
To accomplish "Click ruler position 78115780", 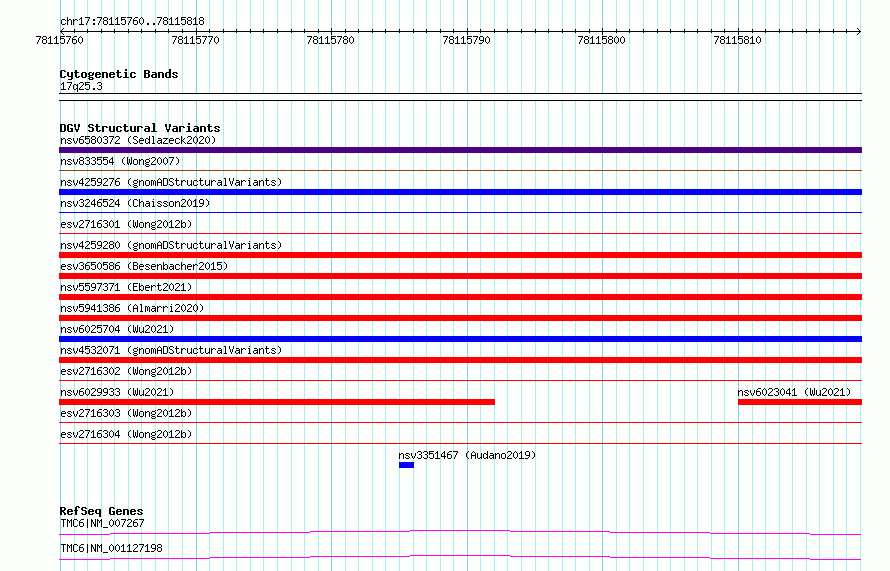I will pyautogui.click(x=330, y=40).
